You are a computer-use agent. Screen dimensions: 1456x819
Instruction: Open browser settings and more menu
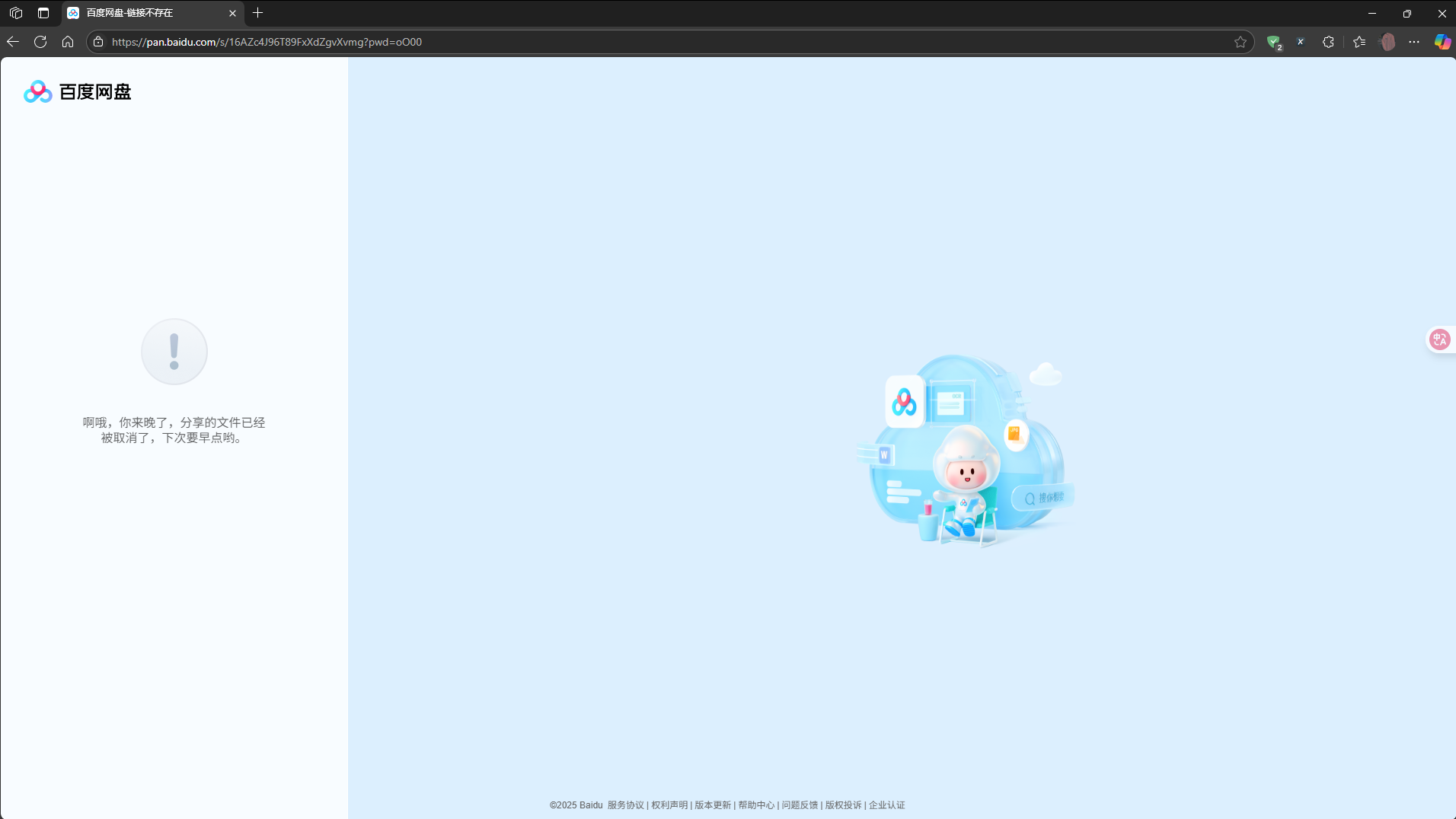(x=1414, y=42)
